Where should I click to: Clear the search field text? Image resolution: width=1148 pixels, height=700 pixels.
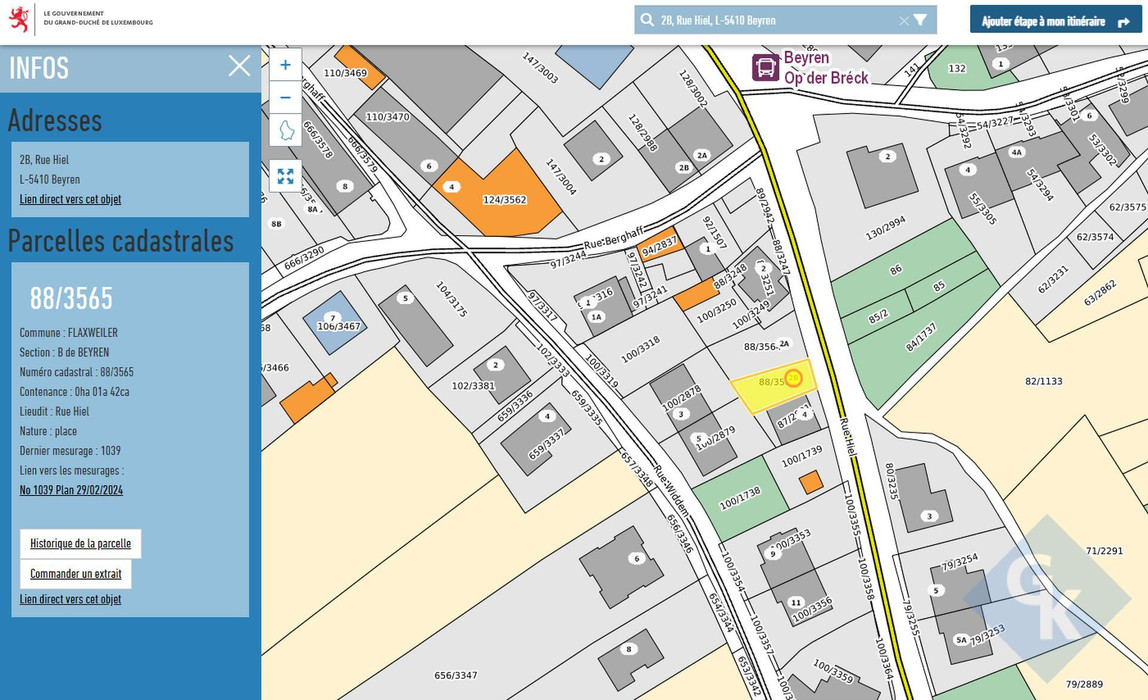point(903,20)
